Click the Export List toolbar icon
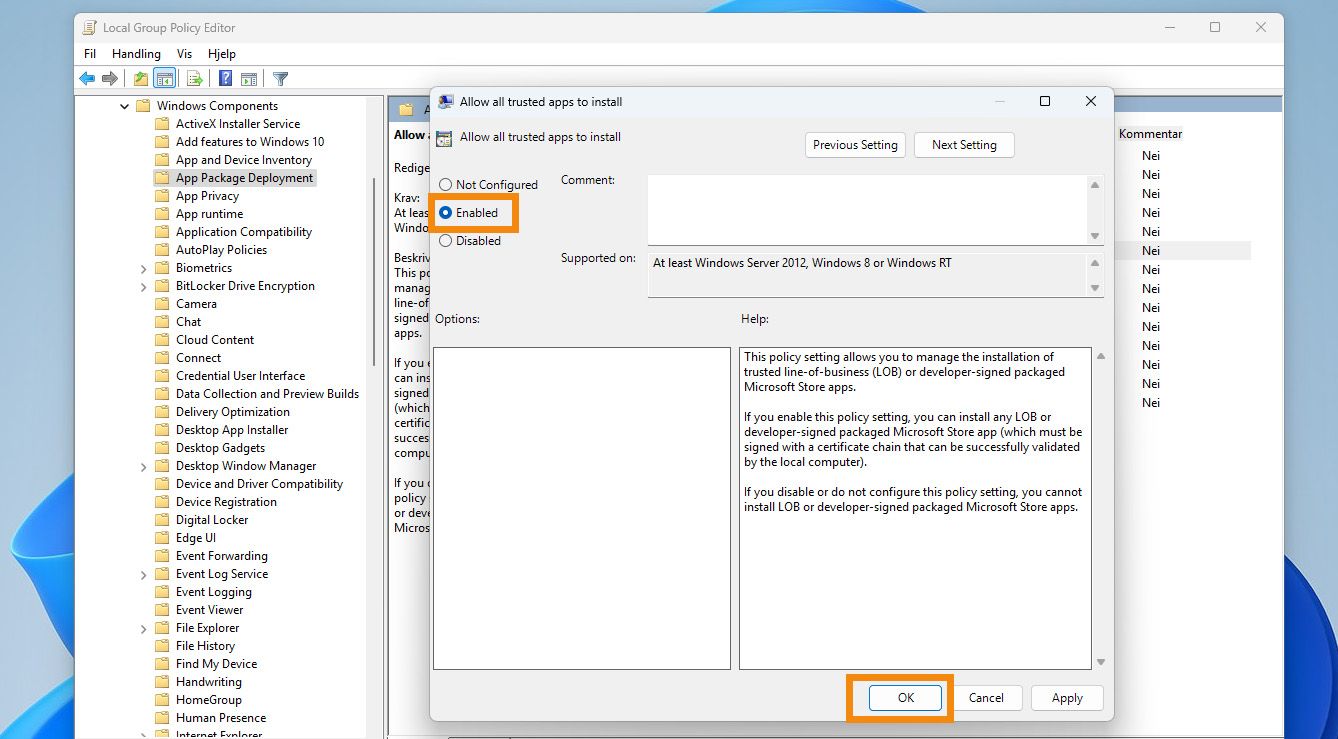 [x=195, y=79]
